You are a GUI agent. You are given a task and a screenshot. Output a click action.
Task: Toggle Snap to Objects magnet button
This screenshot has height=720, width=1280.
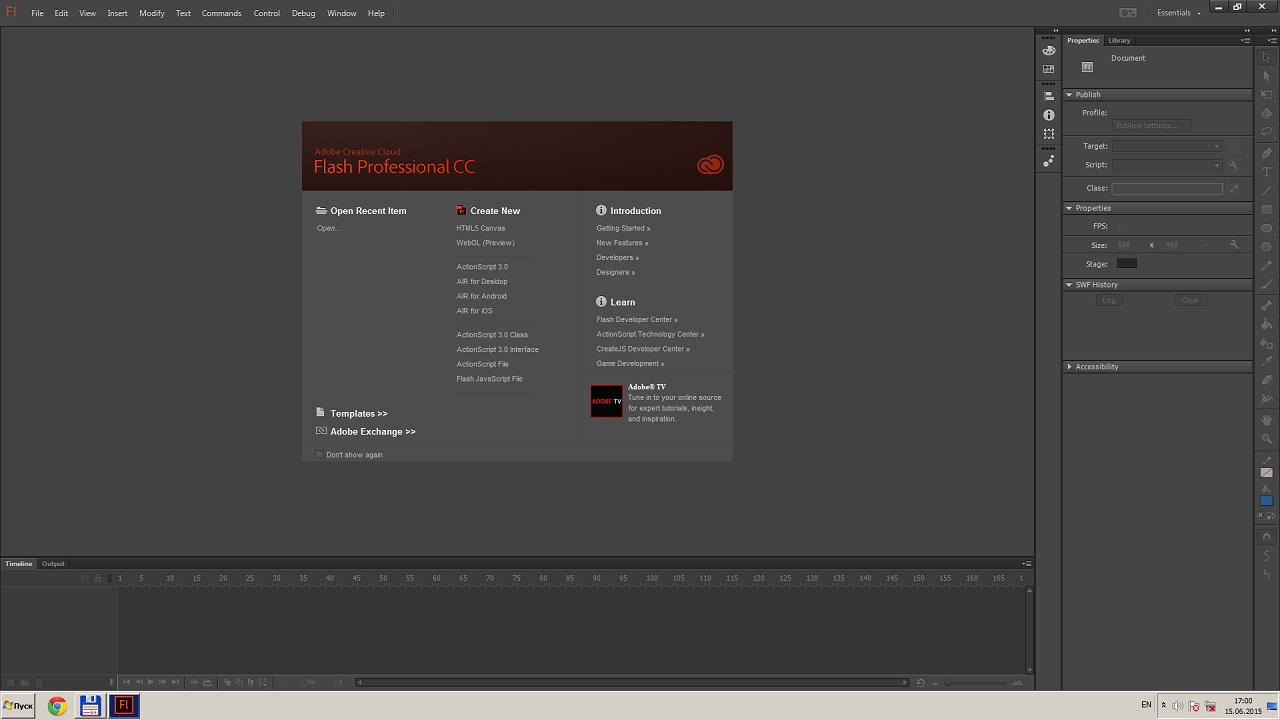point(1266,537)
